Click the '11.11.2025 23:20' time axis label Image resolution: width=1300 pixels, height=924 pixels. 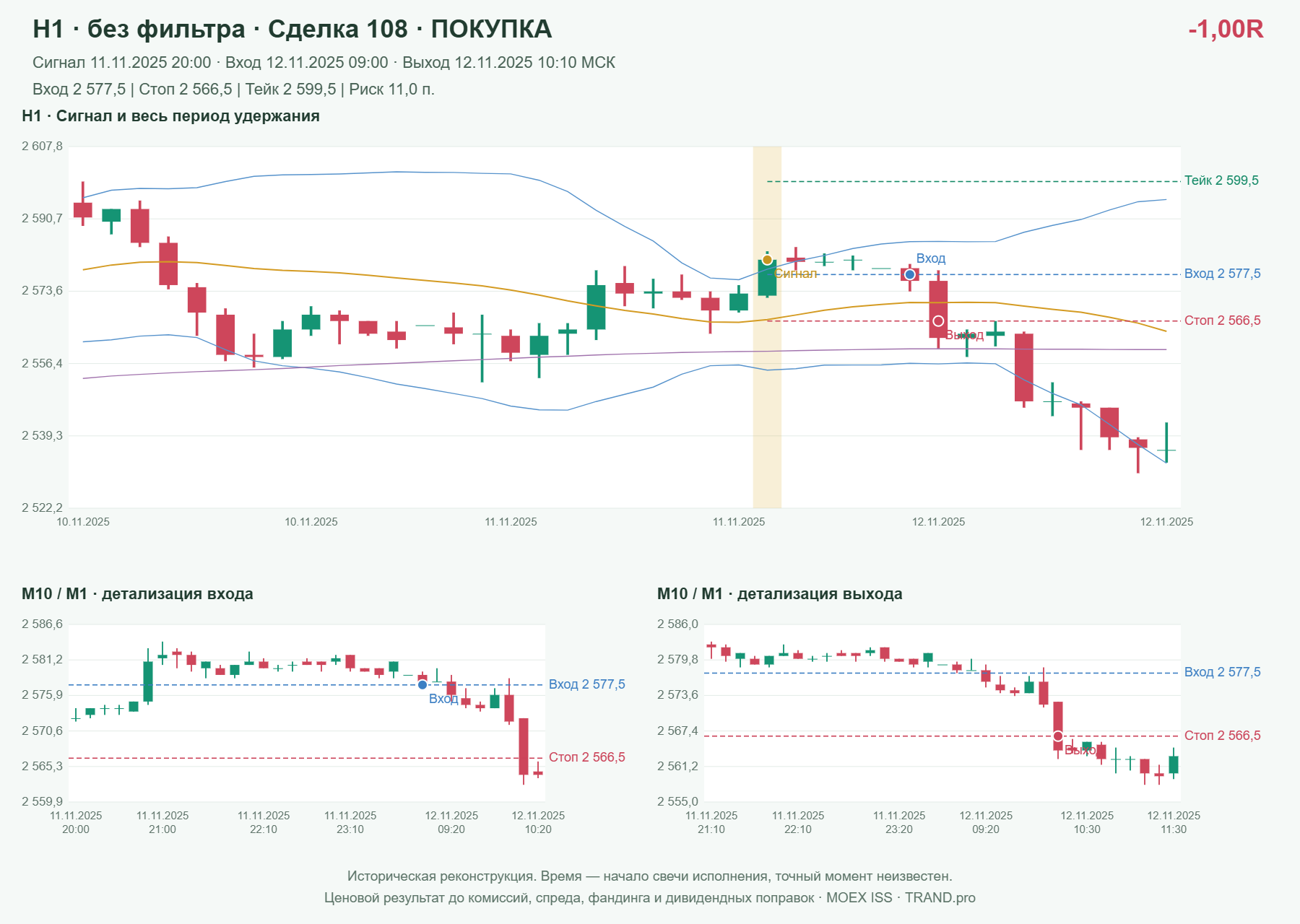pos(899,822)
